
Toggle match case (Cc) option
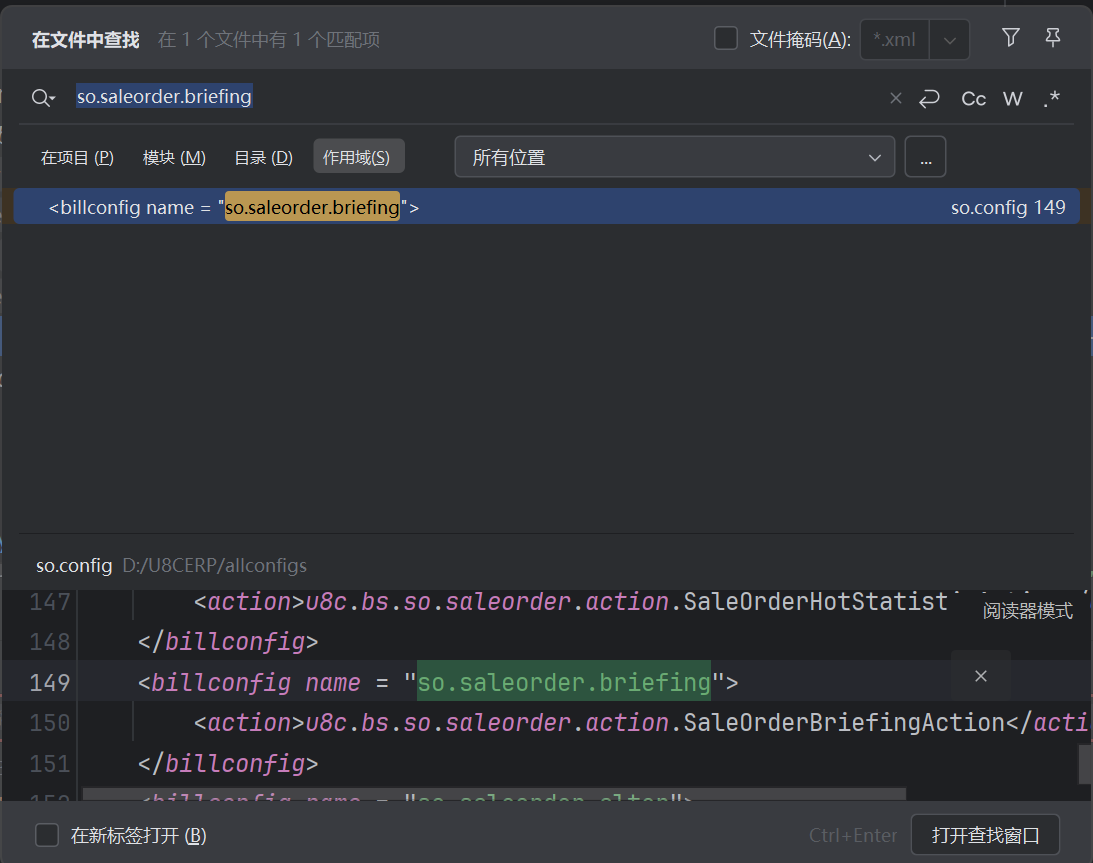973,98
